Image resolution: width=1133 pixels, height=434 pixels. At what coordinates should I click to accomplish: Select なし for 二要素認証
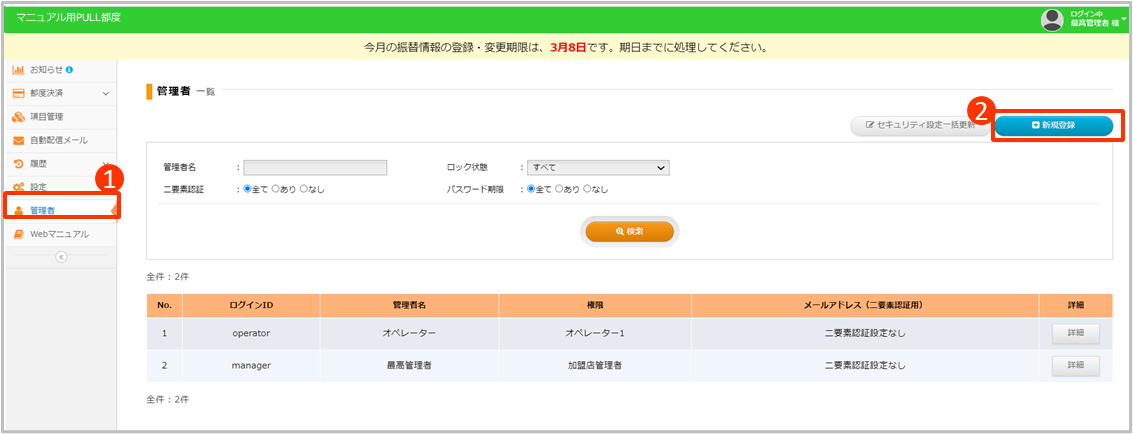point(304,188)
